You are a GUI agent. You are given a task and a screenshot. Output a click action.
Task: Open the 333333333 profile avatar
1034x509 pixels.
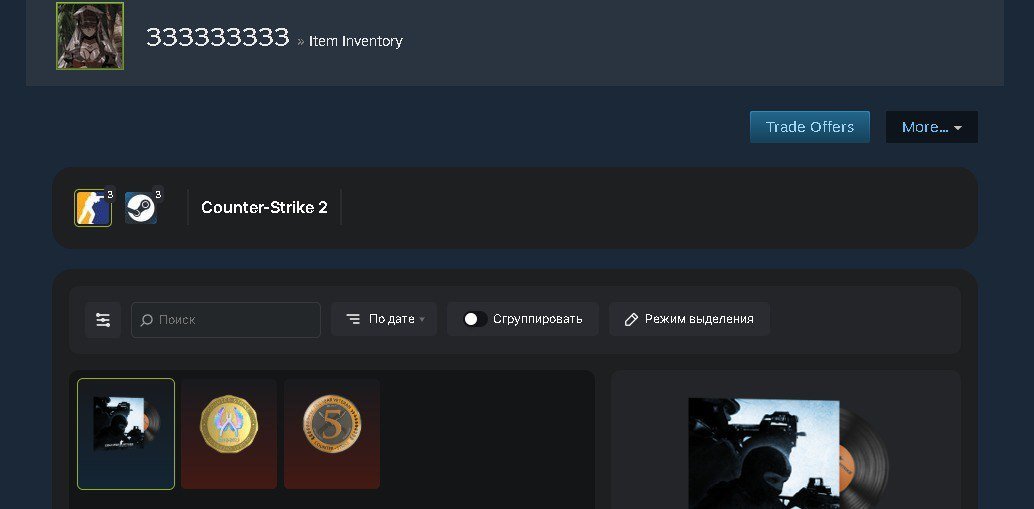click(x=90, y=36)
